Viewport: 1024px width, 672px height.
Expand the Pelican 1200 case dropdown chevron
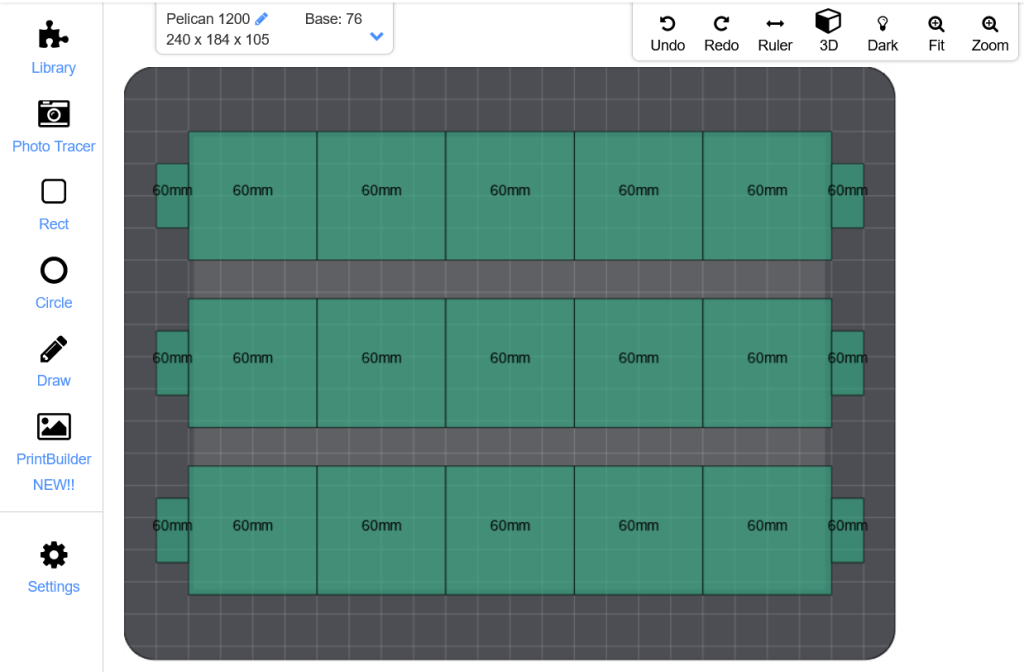tap(377, 37)
